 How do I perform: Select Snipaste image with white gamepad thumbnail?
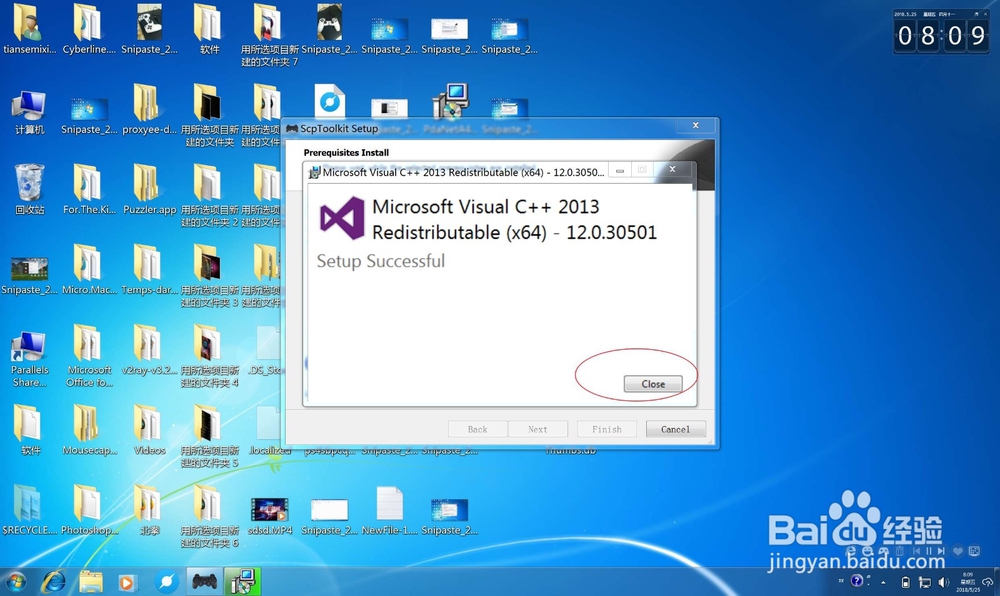tap(149, 29)
